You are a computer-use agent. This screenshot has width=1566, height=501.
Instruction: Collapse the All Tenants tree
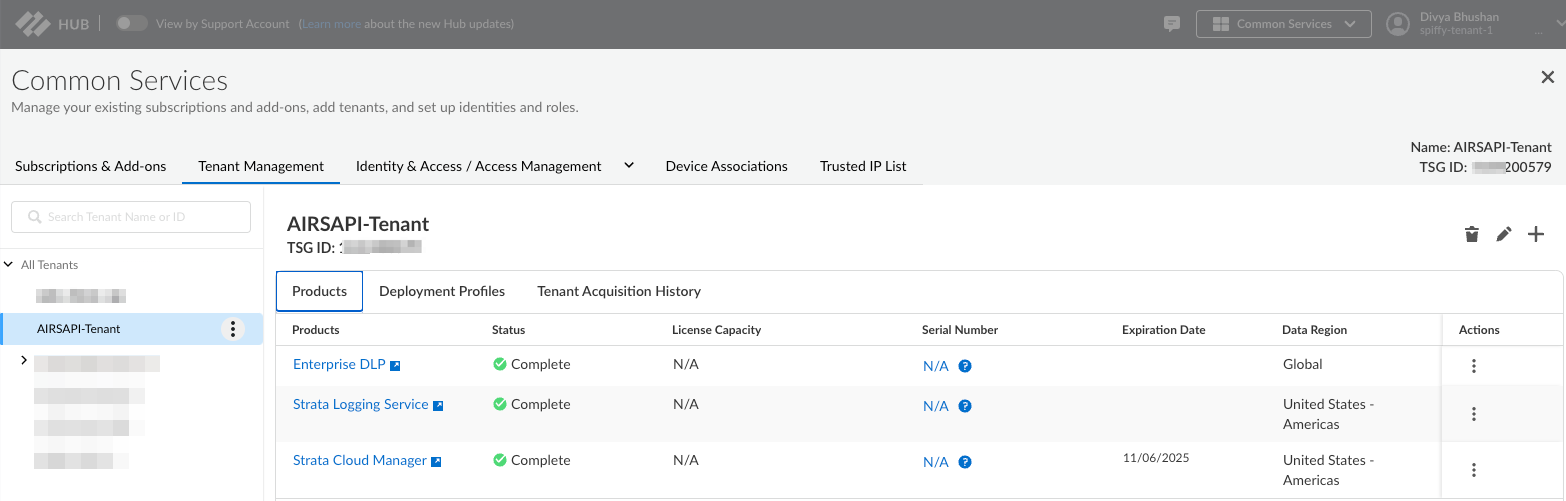[x=9, y=265]
